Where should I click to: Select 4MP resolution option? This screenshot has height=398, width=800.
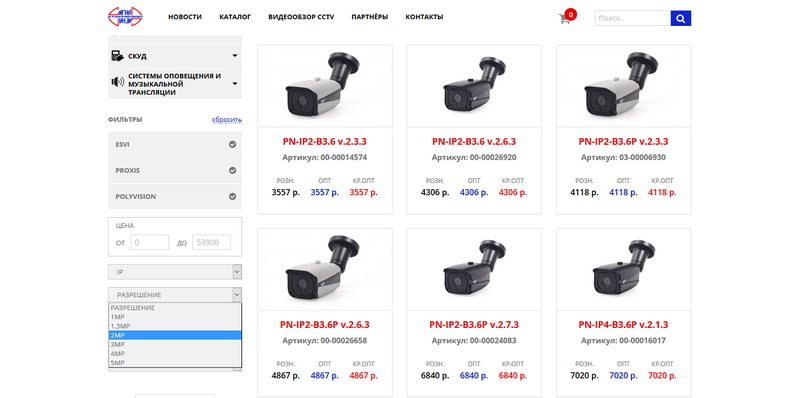click(x=175, y=354)
